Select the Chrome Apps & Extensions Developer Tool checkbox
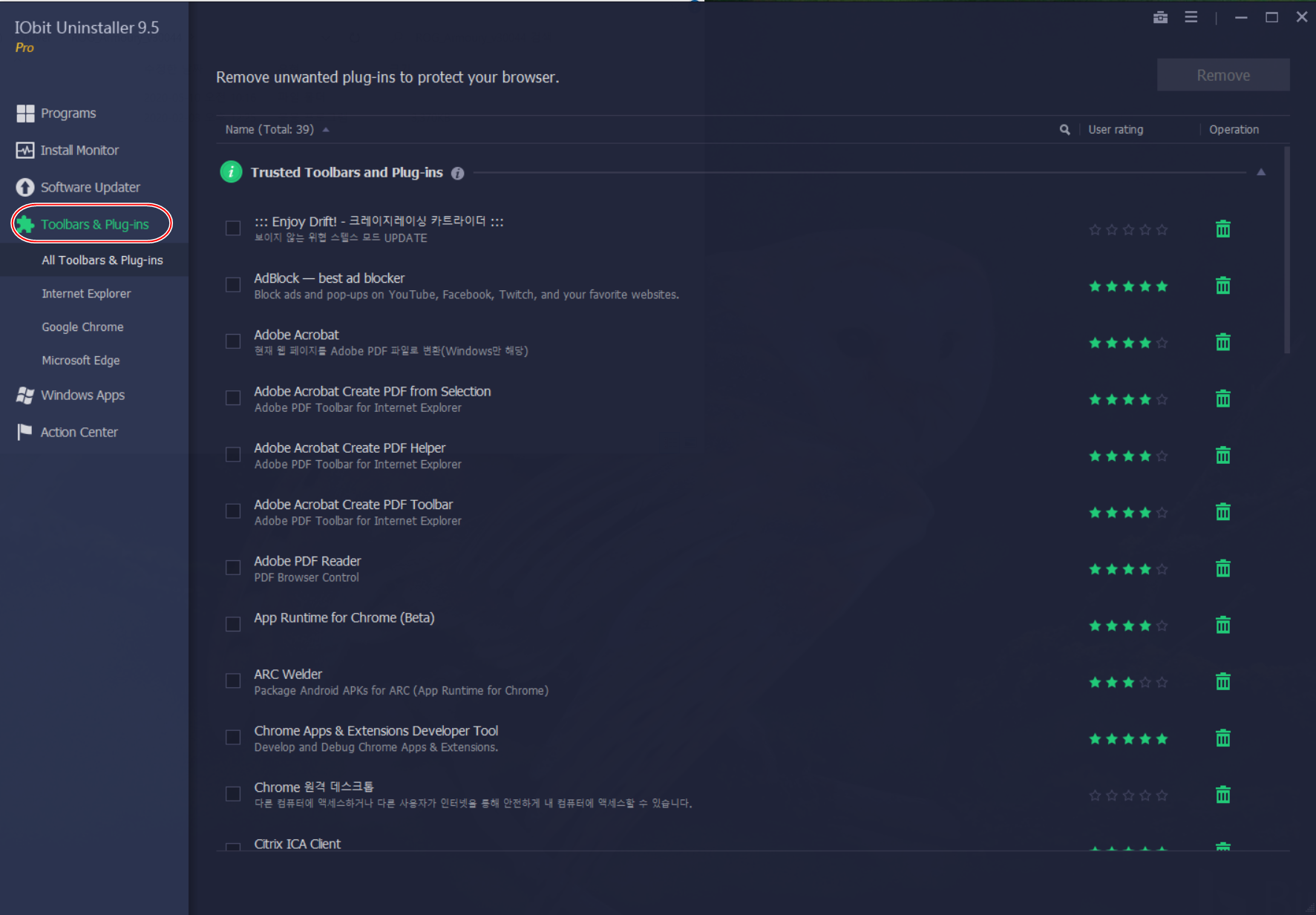 click(x=233, y=737)
